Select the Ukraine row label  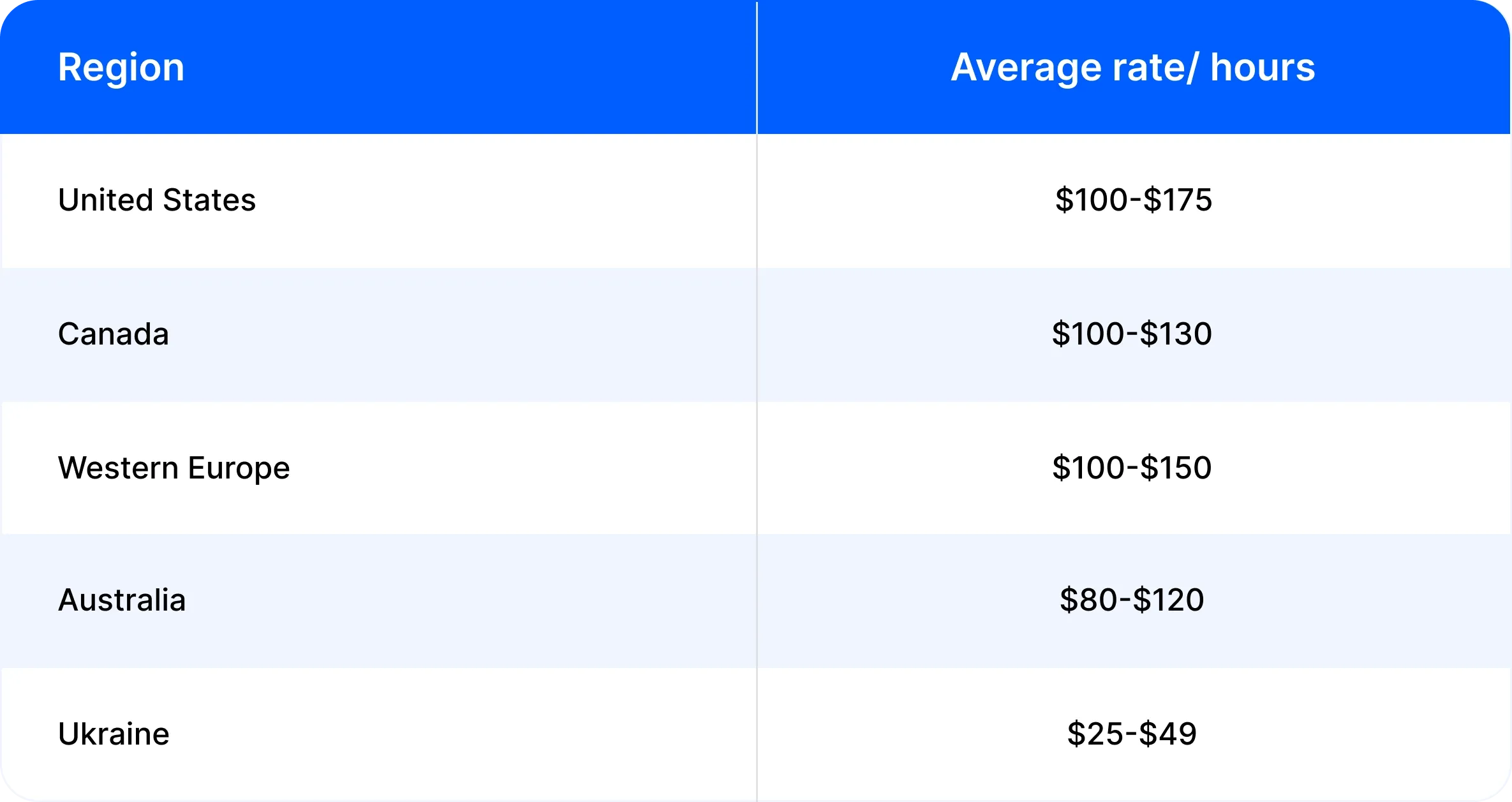click(114, 734)
